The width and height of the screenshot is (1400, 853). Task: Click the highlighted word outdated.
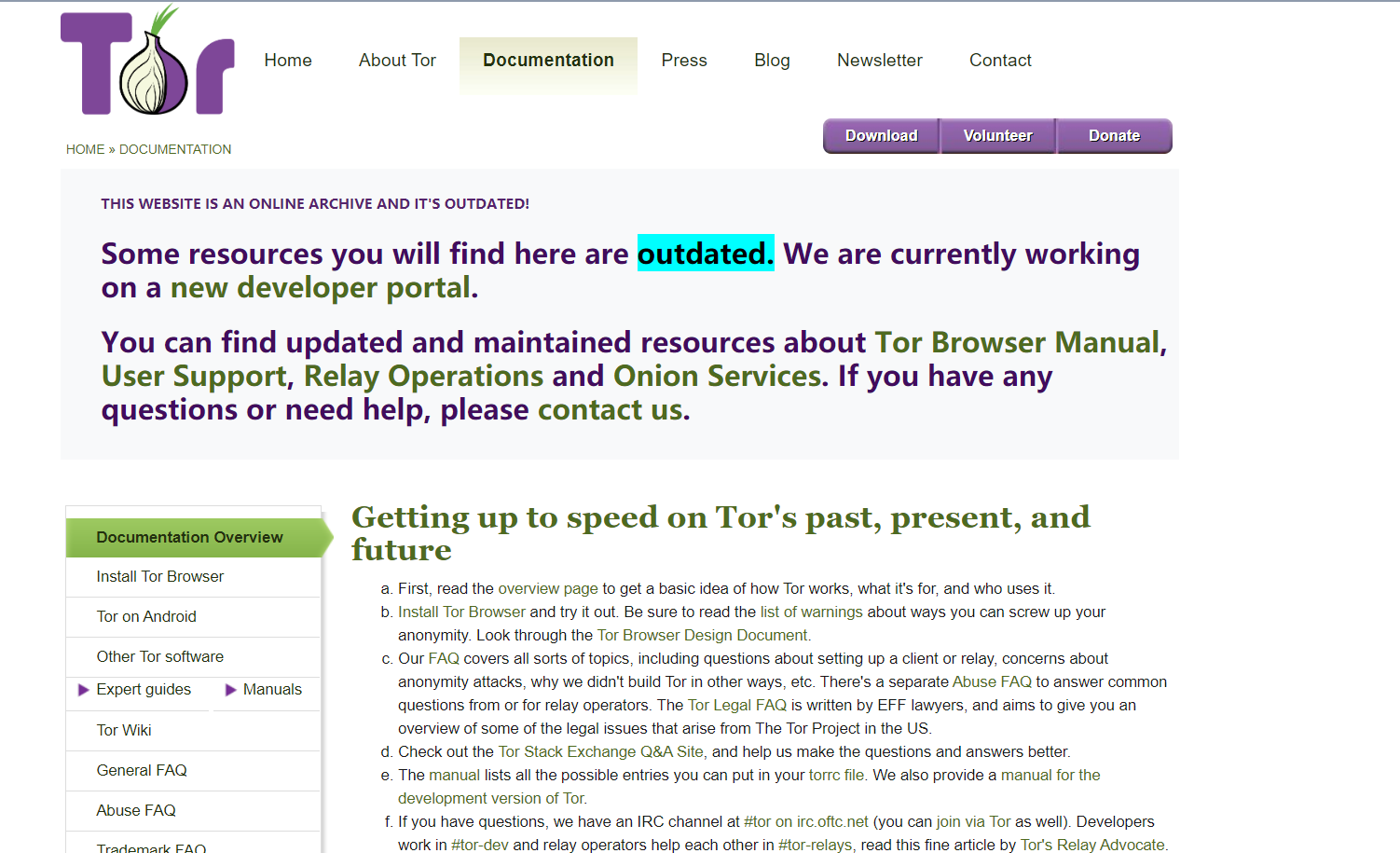click(x=706, y=254)
